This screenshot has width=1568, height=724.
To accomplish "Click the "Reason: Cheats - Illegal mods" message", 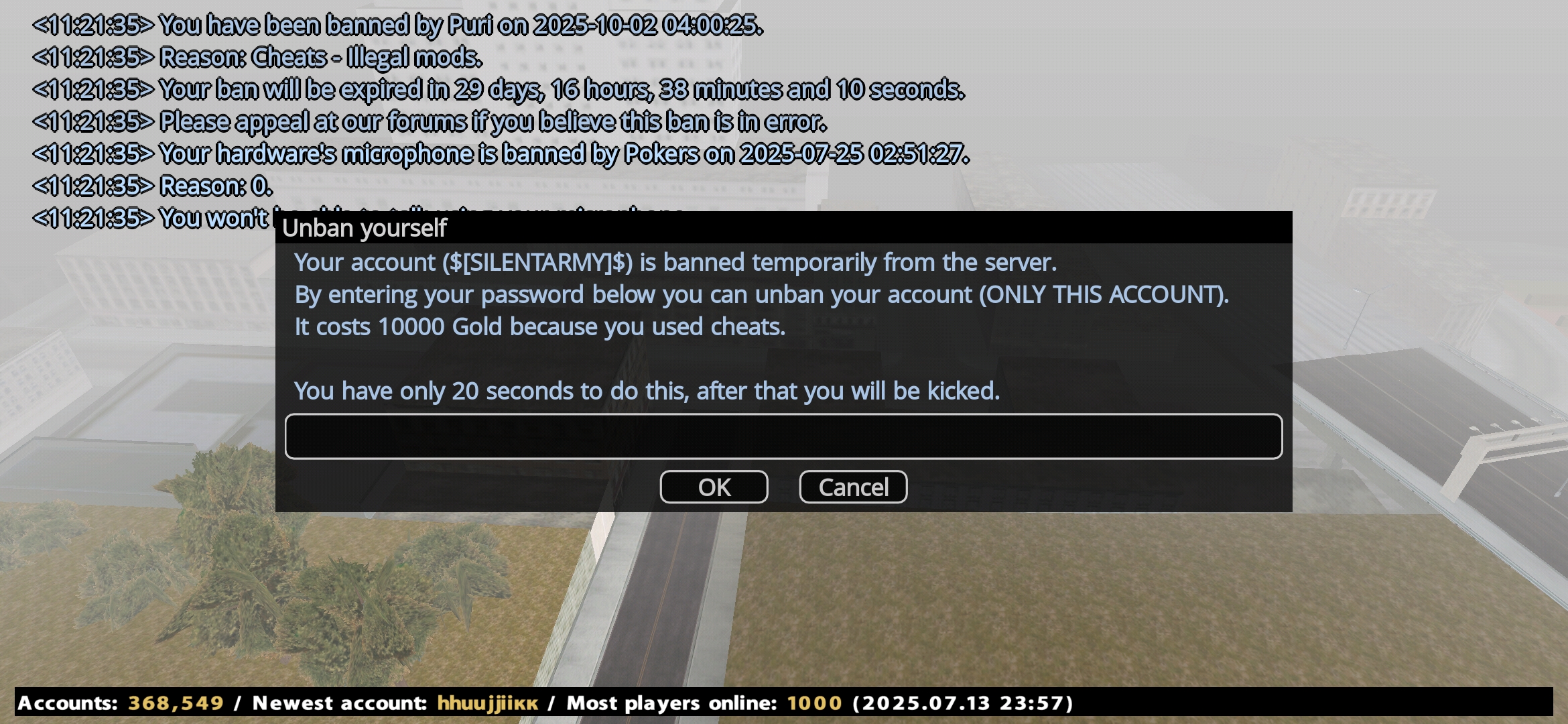I will [x=257, y=58].
